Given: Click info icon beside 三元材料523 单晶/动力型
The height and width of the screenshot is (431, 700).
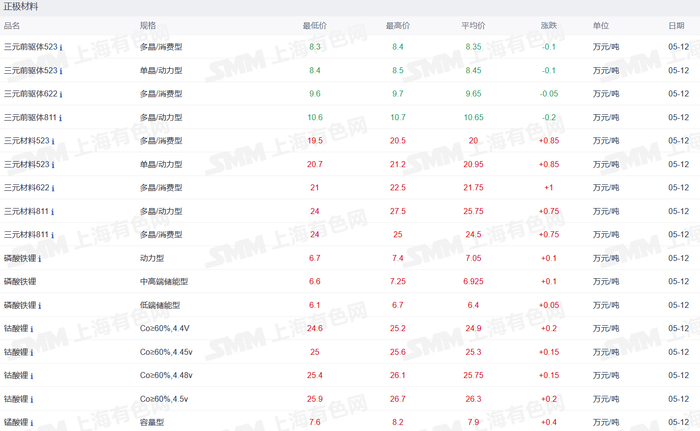Looking at the screenshot, I should click(x=53, y=165).
